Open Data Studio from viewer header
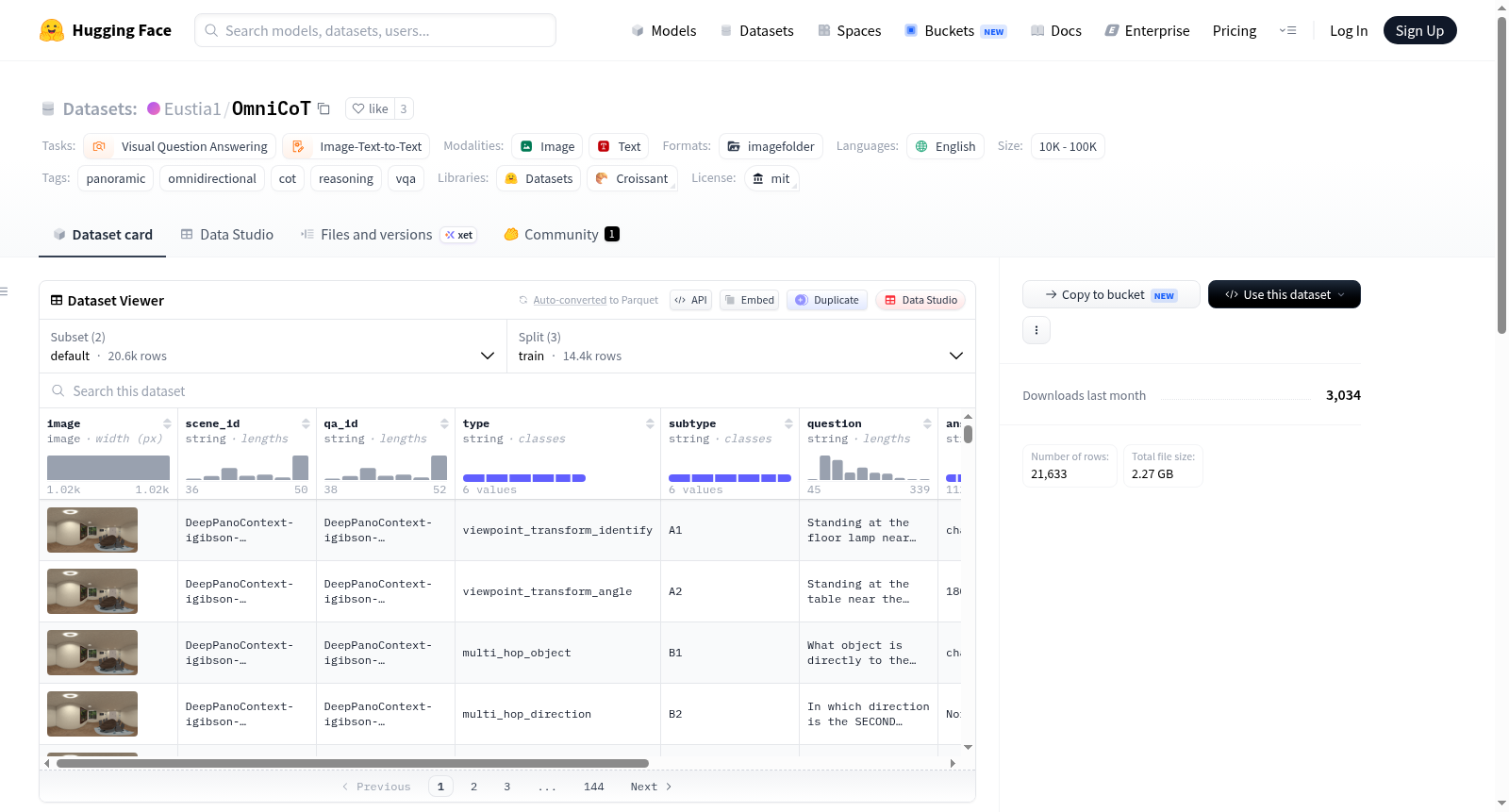 click(x=920, y=300)
